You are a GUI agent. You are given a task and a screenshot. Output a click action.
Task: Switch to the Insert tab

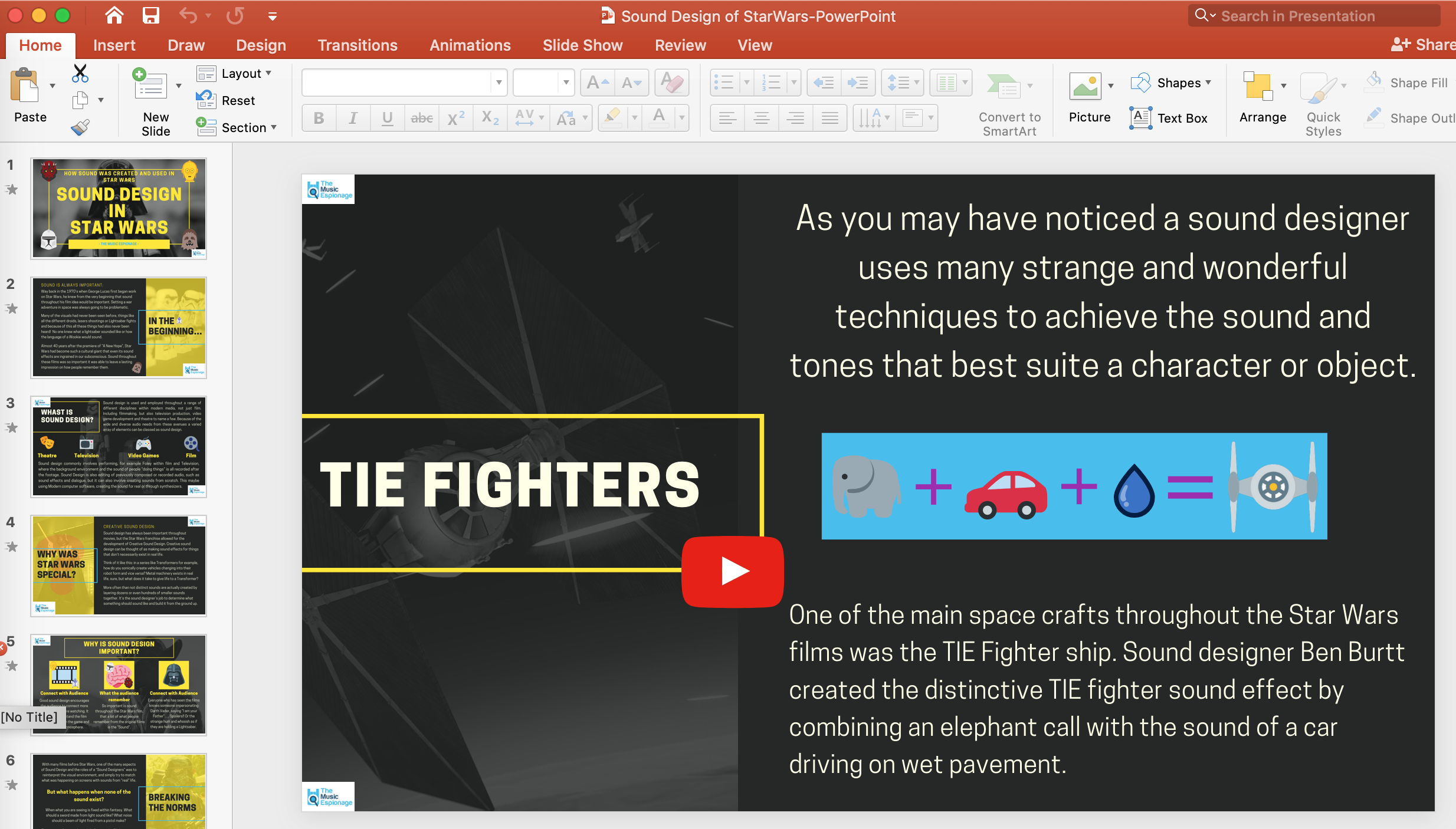point(114,45)
